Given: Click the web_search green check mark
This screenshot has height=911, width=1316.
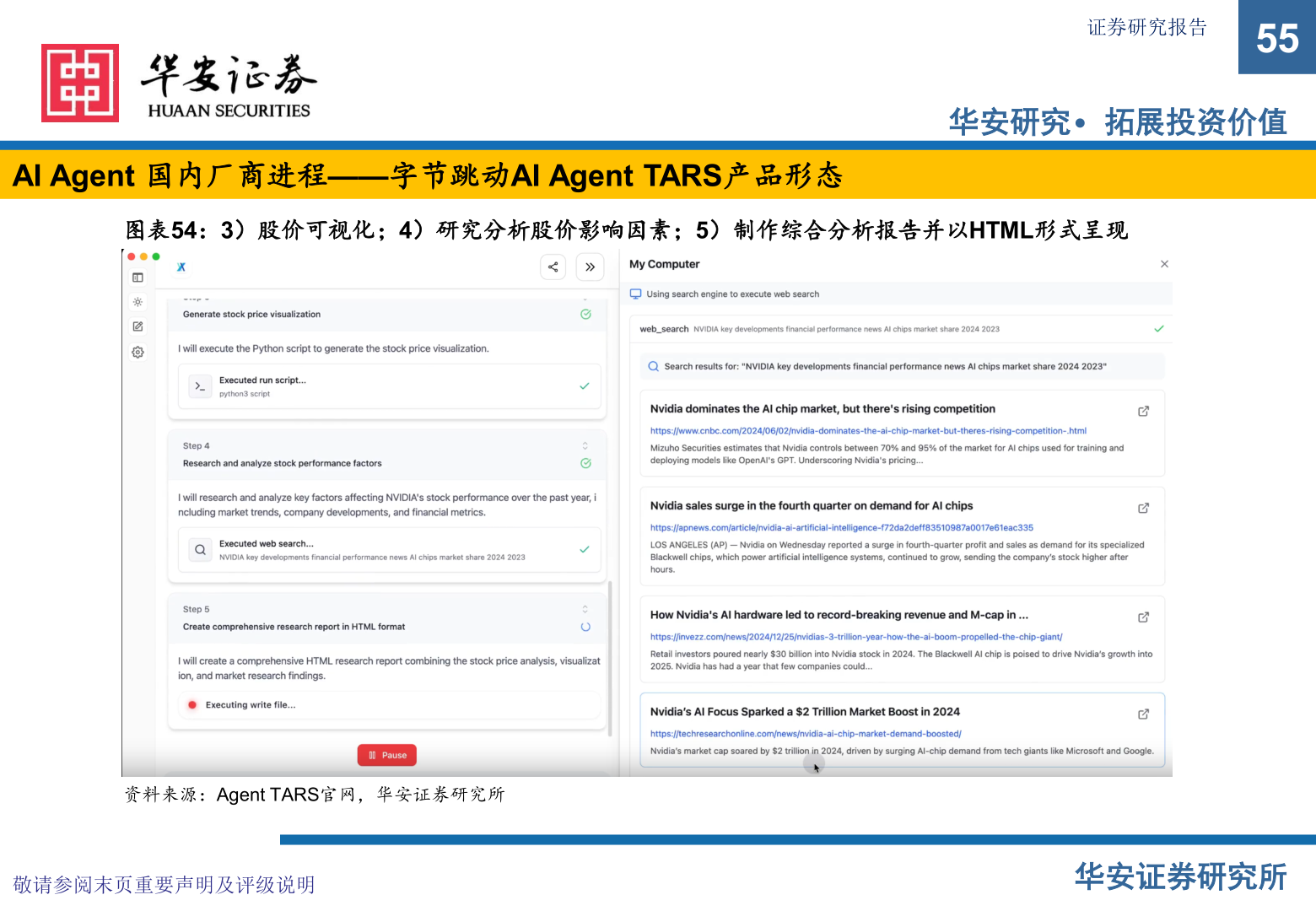Looking at the screenshot, I should (1159, 329).
